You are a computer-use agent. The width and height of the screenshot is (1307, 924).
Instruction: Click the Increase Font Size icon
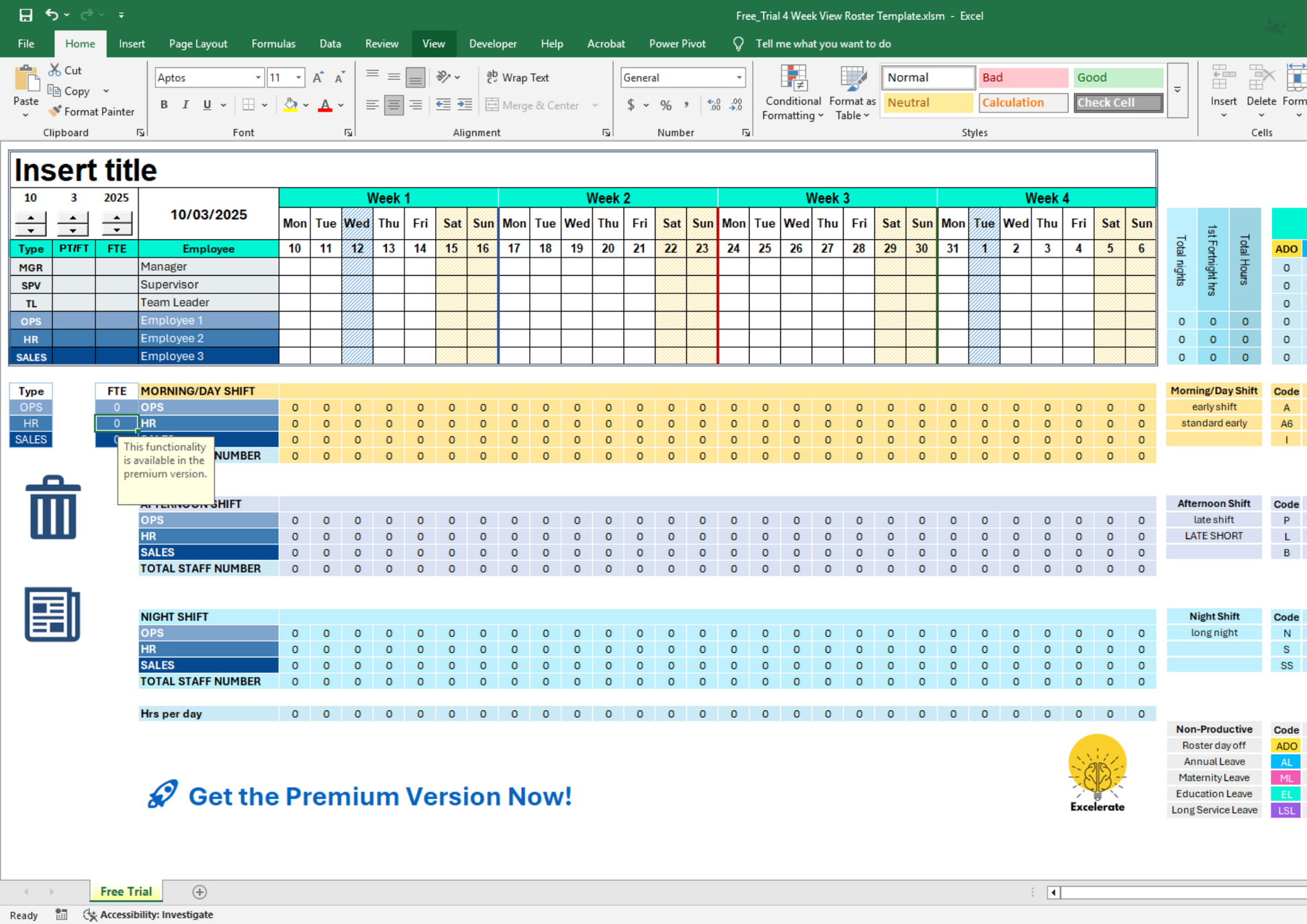pyautogui.click(x=318, y=78)
